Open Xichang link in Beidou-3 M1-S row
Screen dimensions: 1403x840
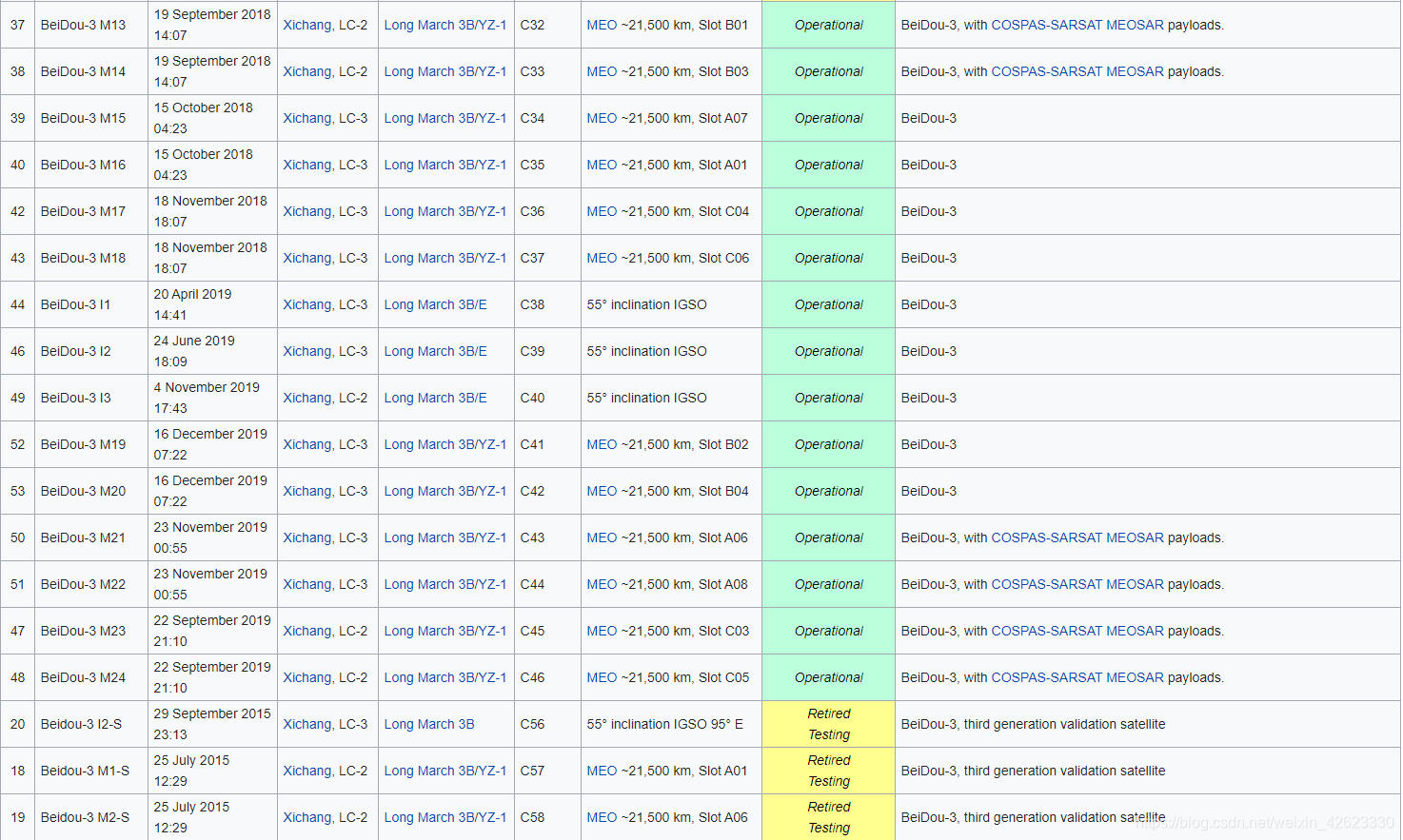point(306,771)
